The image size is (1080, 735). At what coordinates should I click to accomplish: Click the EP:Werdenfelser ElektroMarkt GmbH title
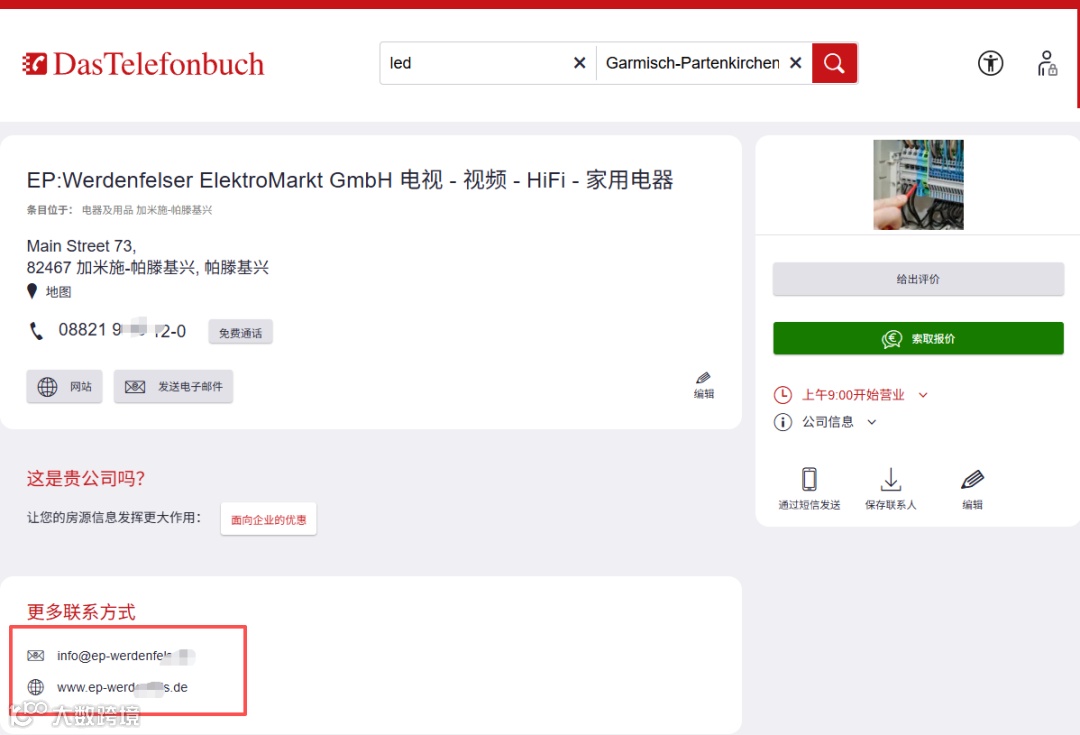(350, 180)
